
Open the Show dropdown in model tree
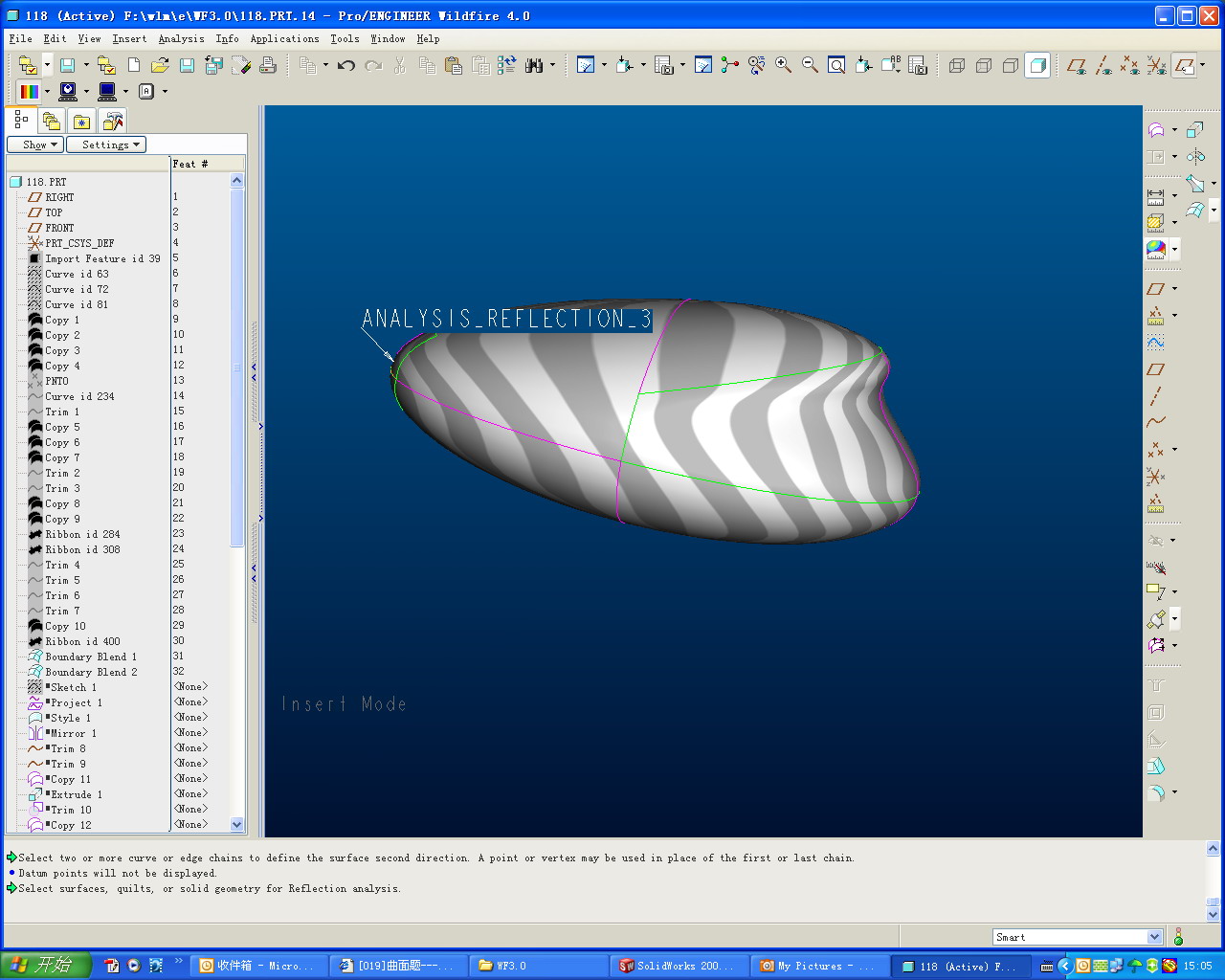35,145
